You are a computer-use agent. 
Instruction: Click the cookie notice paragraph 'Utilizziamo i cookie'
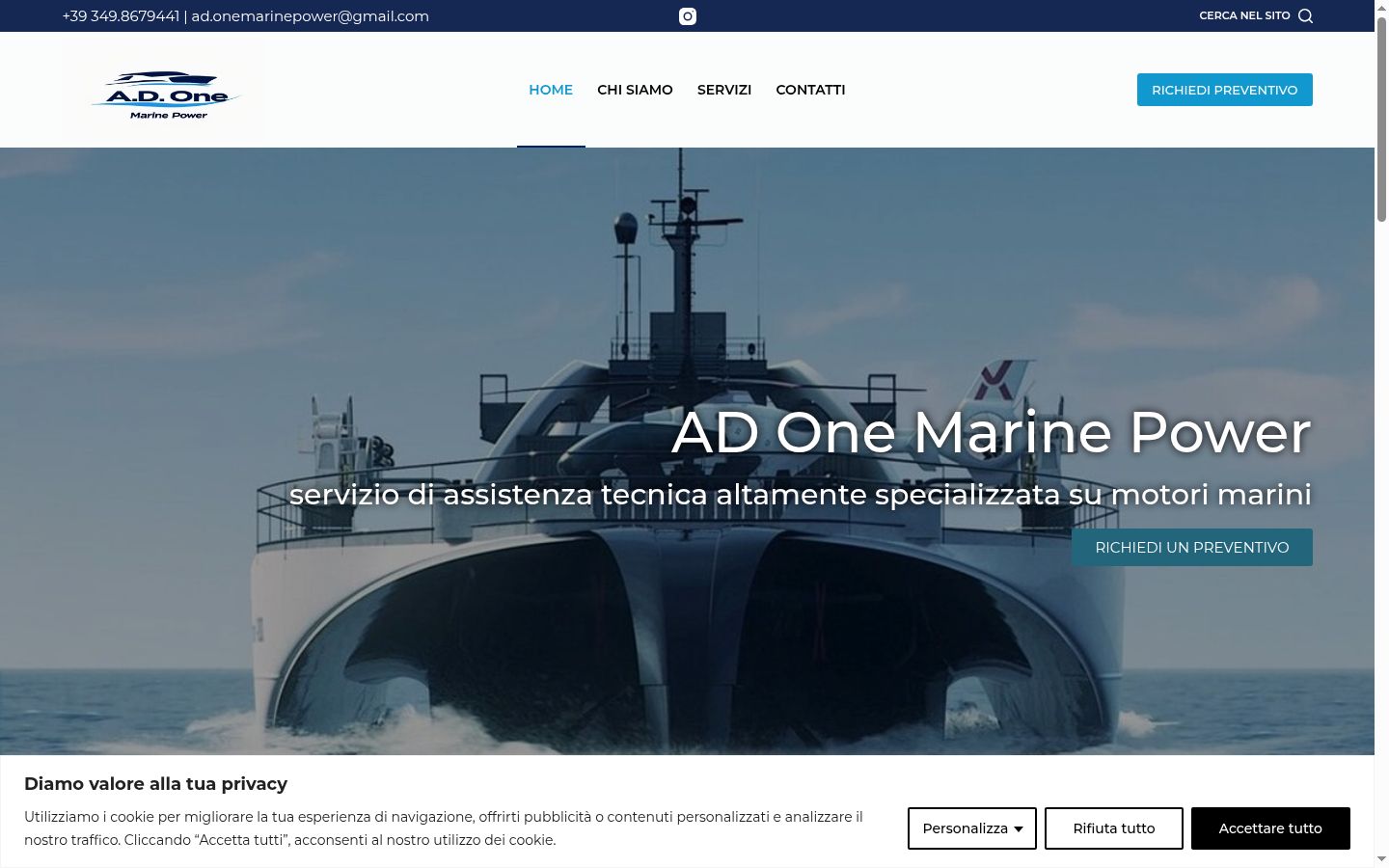click(x=444, y=828)
